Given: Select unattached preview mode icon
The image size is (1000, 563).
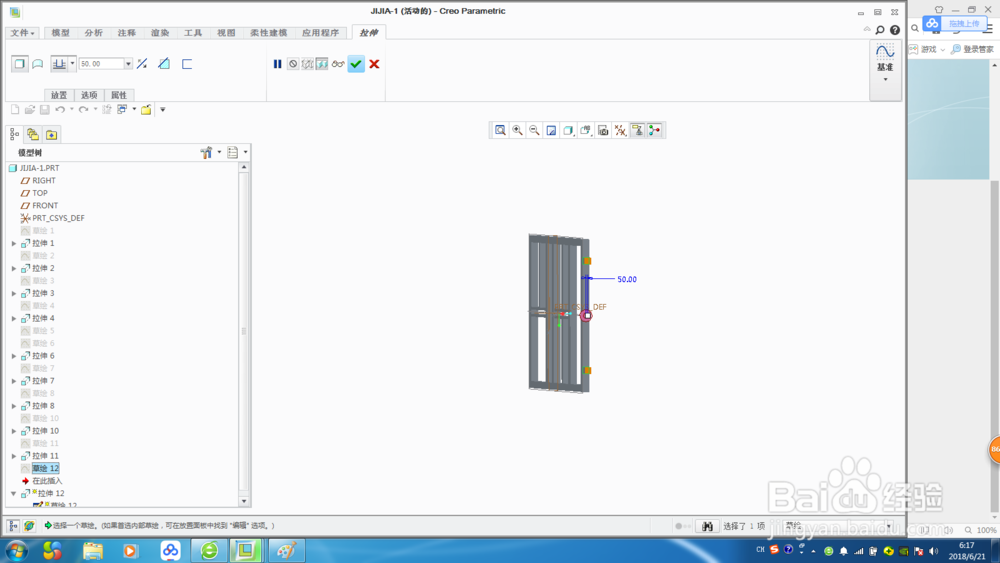Looking at the screenshot, I should pos(307,64).
